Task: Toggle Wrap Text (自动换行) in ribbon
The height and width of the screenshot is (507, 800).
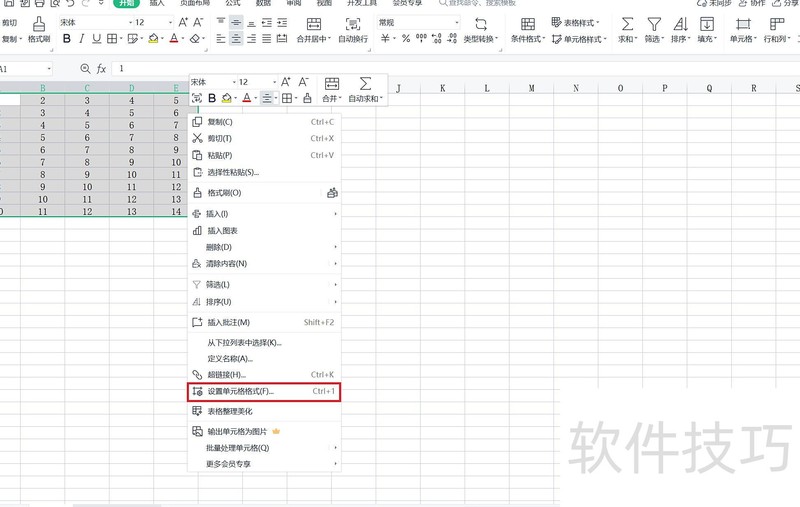Action: pyautogui.click(x=353, y=30)
